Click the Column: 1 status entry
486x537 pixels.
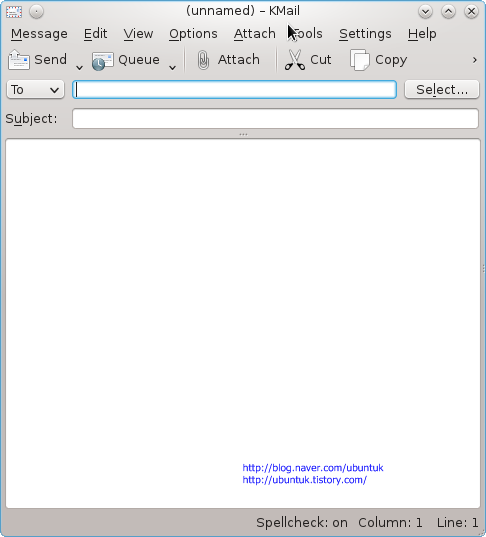(x=390, y=523)
